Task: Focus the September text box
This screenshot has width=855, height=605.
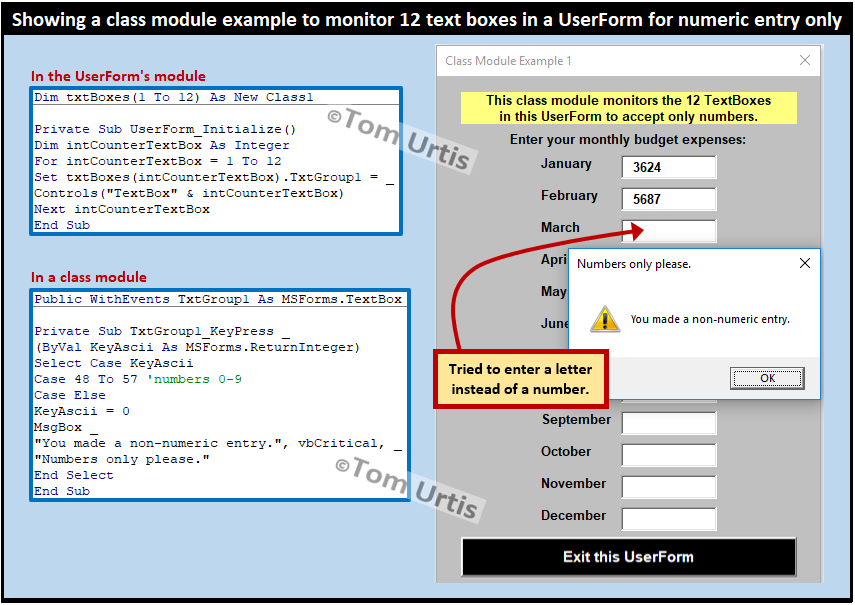Action: 669,424
